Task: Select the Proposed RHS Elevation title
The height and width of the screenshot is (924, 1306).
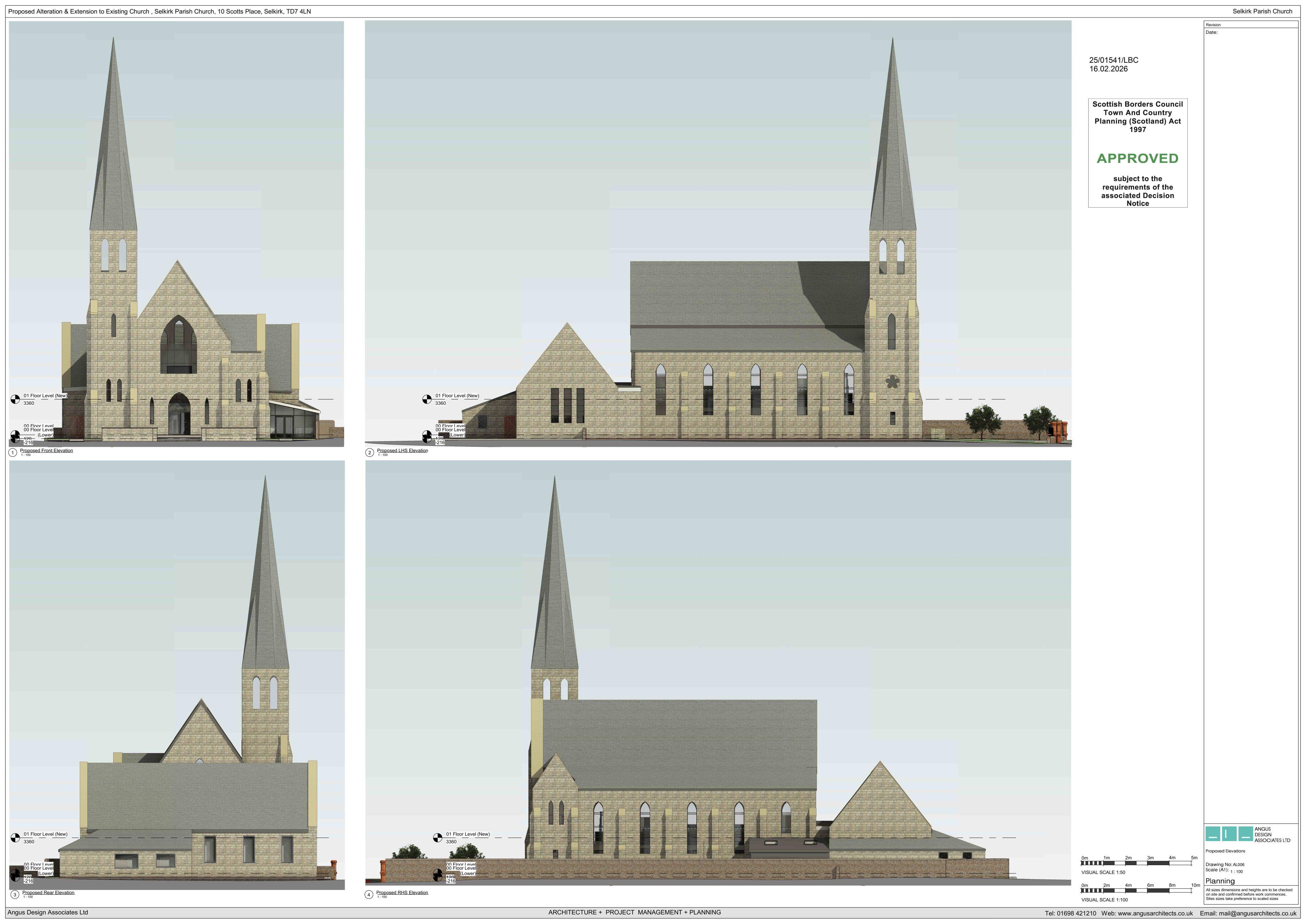Action: 402,893
